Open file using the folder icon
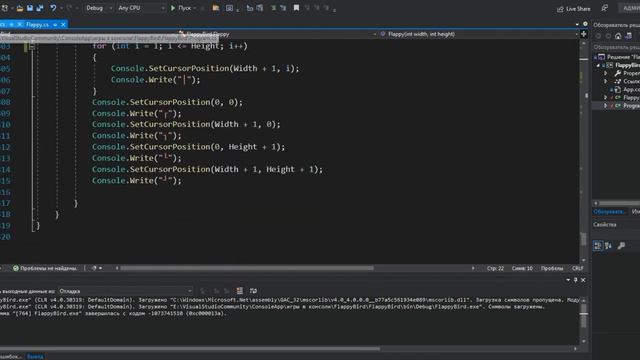This screenshot has height=360, width=640. 20,8
